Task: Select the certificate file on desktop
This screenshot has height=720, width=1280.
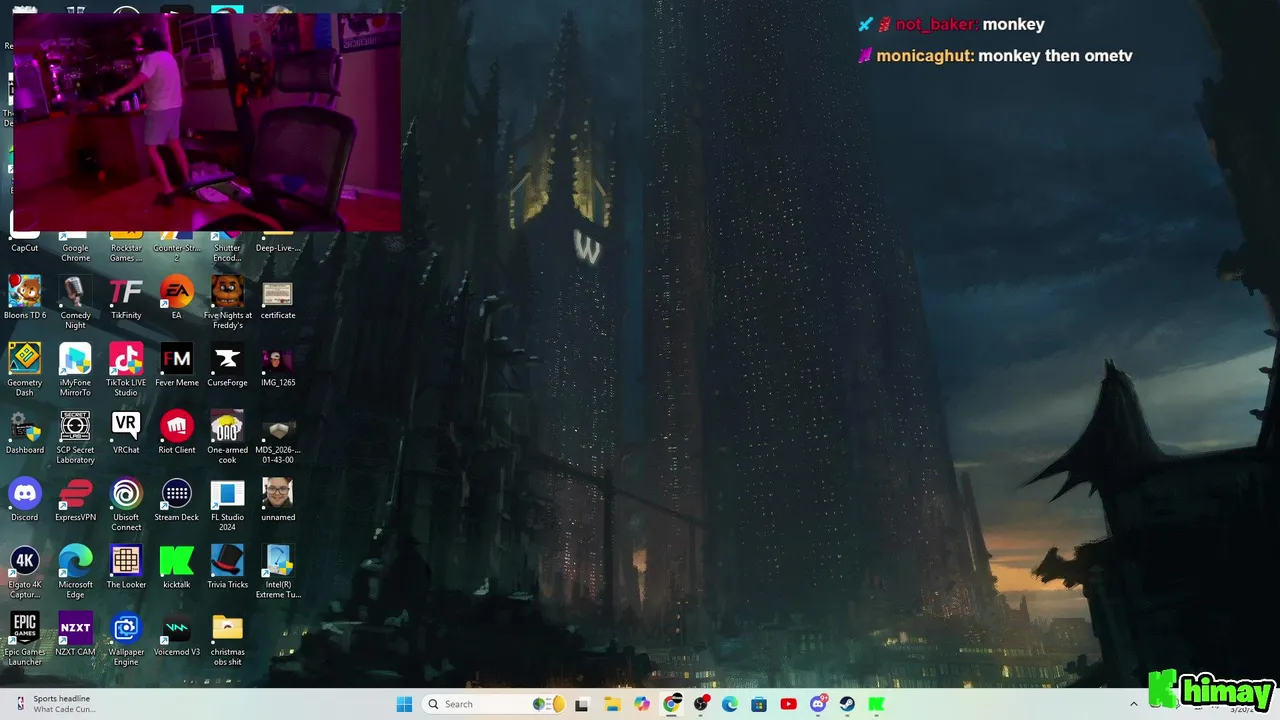Action: (x=277, y=299)
